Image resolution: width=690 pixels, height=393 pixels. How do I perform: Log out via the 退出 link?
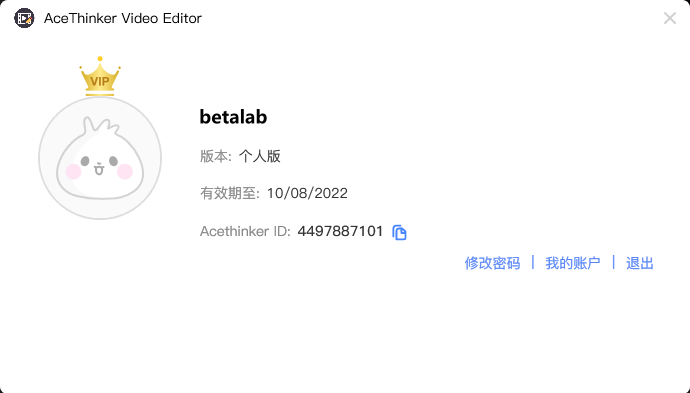click(x=639, y=263)
